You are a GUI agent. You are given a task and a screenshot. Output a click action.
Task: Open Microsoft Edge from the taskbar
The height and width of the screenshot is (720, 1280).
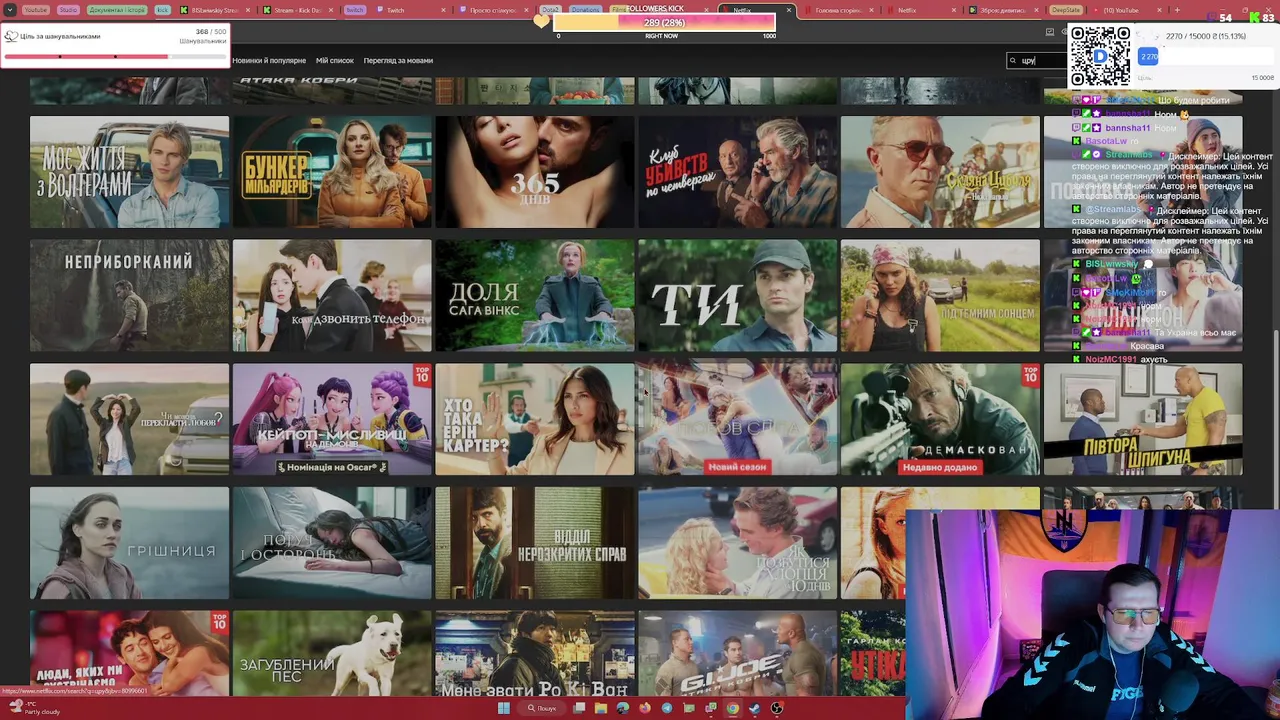(623, 708)
